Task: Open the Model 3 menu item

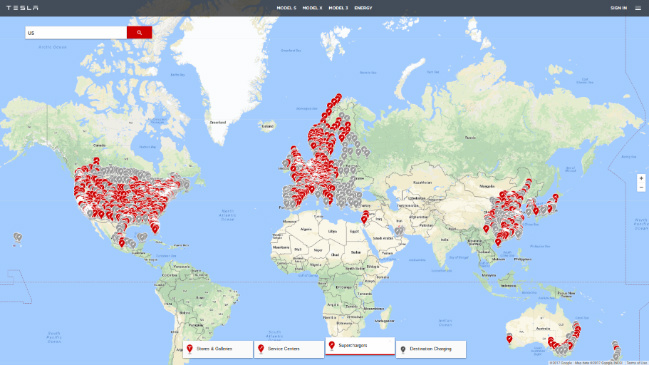Action: (x=338, y=8)
